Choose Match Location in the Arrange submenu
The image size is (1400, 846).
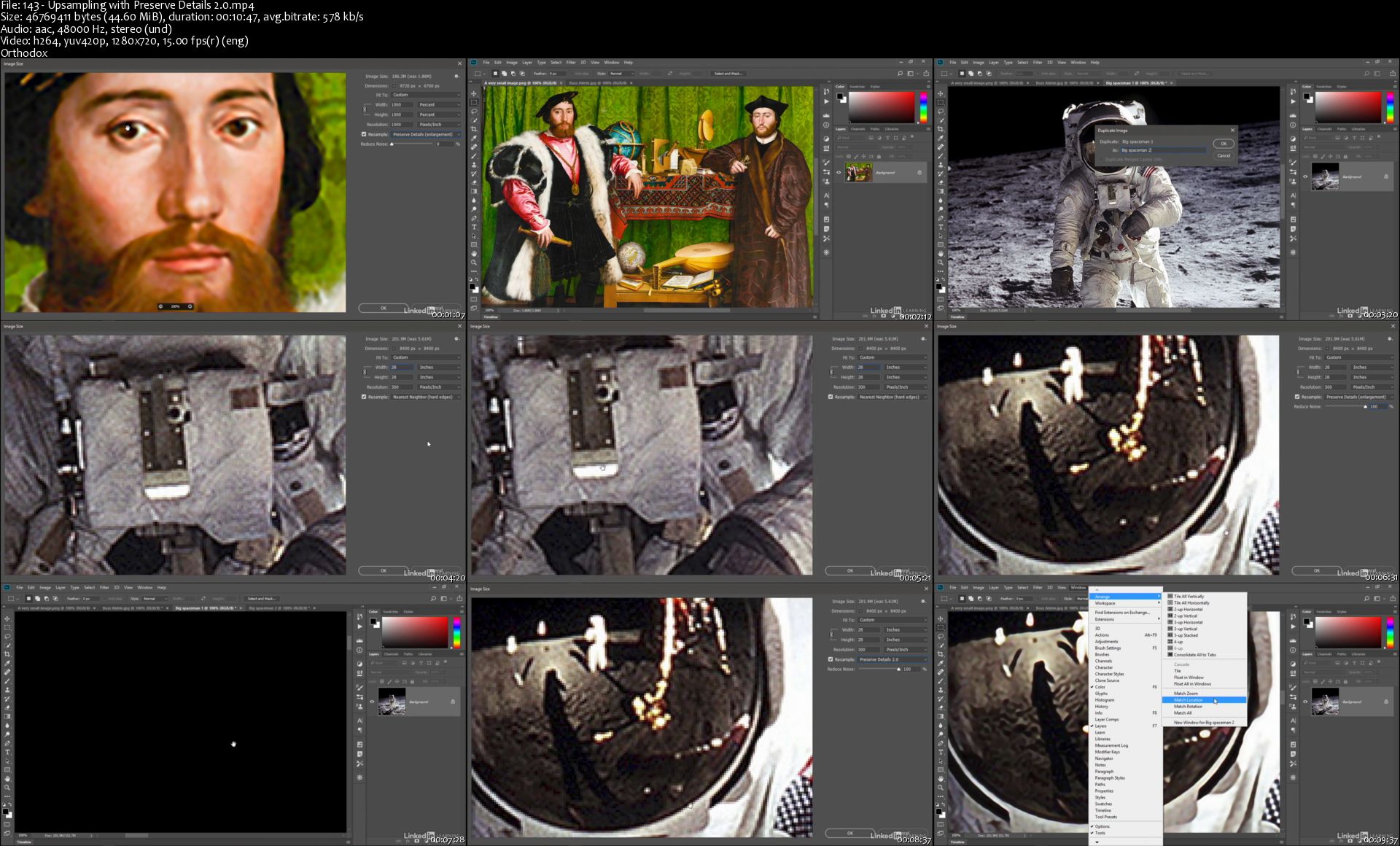pyautogui.click(x=1189, y=700)
